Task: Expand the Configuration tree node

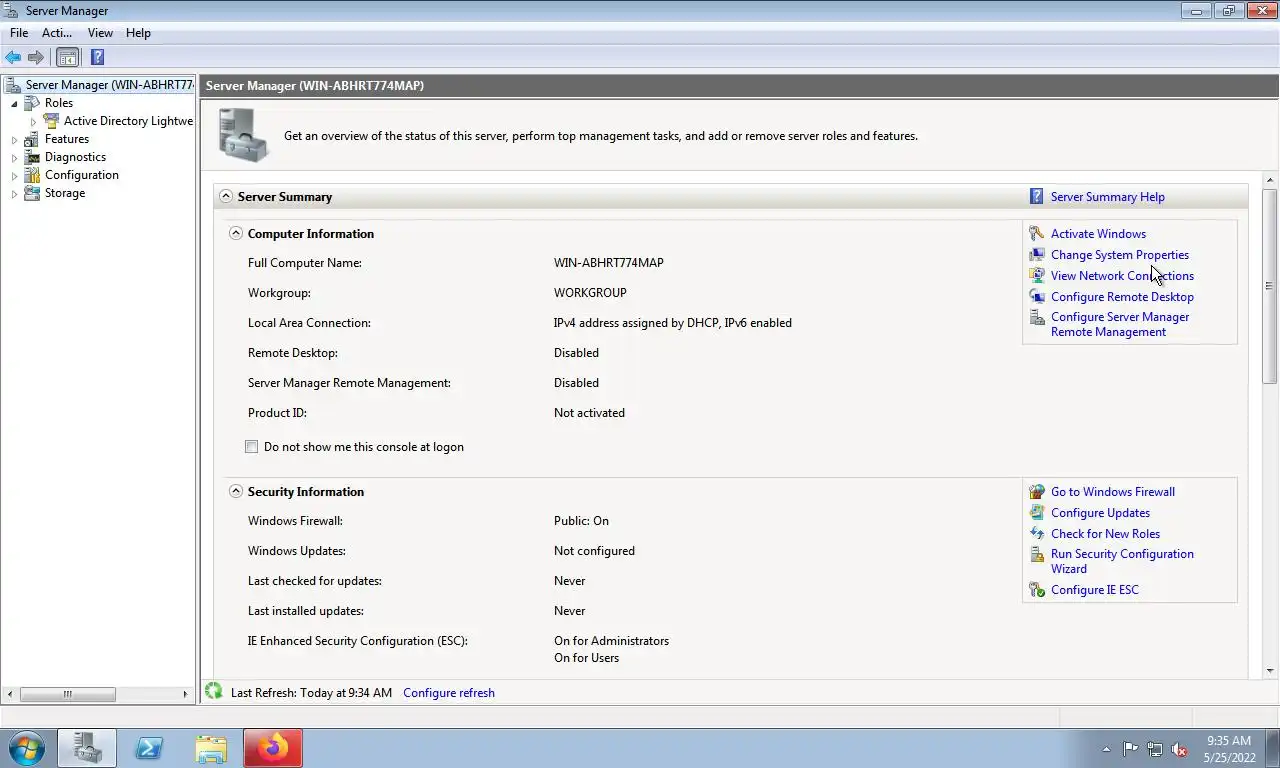Action: tap(14, 175)
